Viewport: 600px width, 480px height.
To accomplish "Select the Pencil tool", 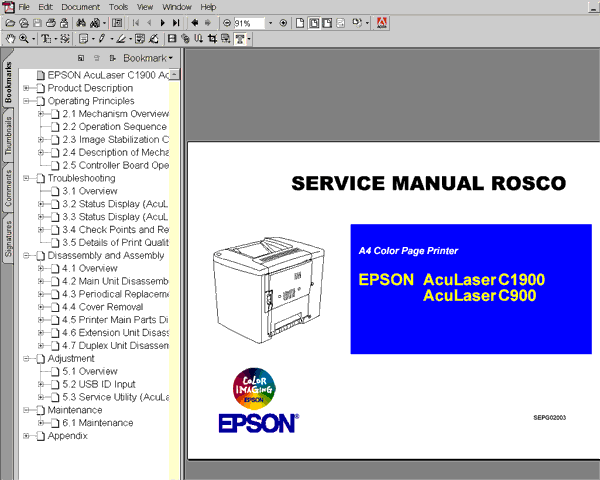I will click(102, 39).
